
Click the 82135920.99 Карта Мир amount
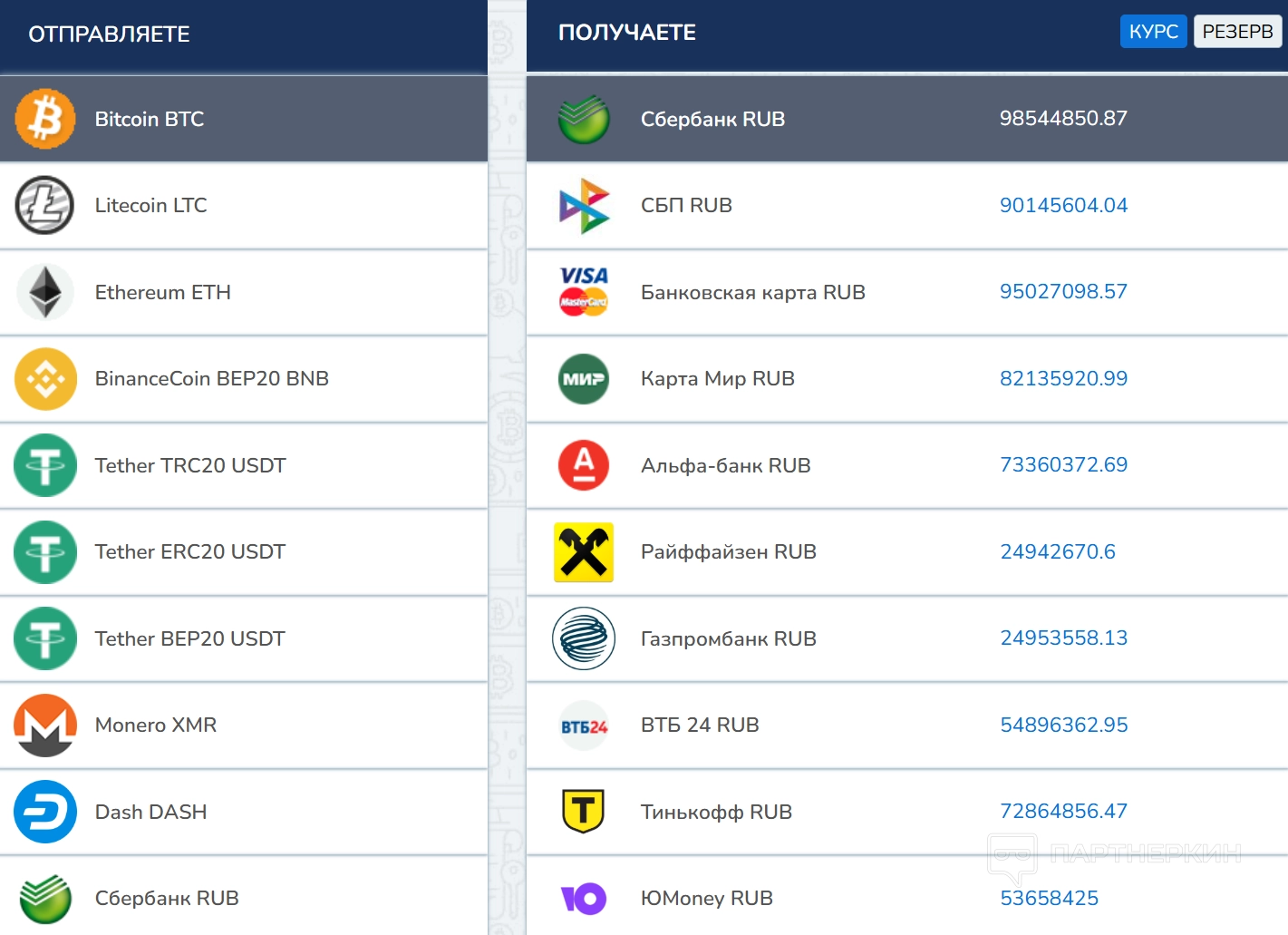1063,379
